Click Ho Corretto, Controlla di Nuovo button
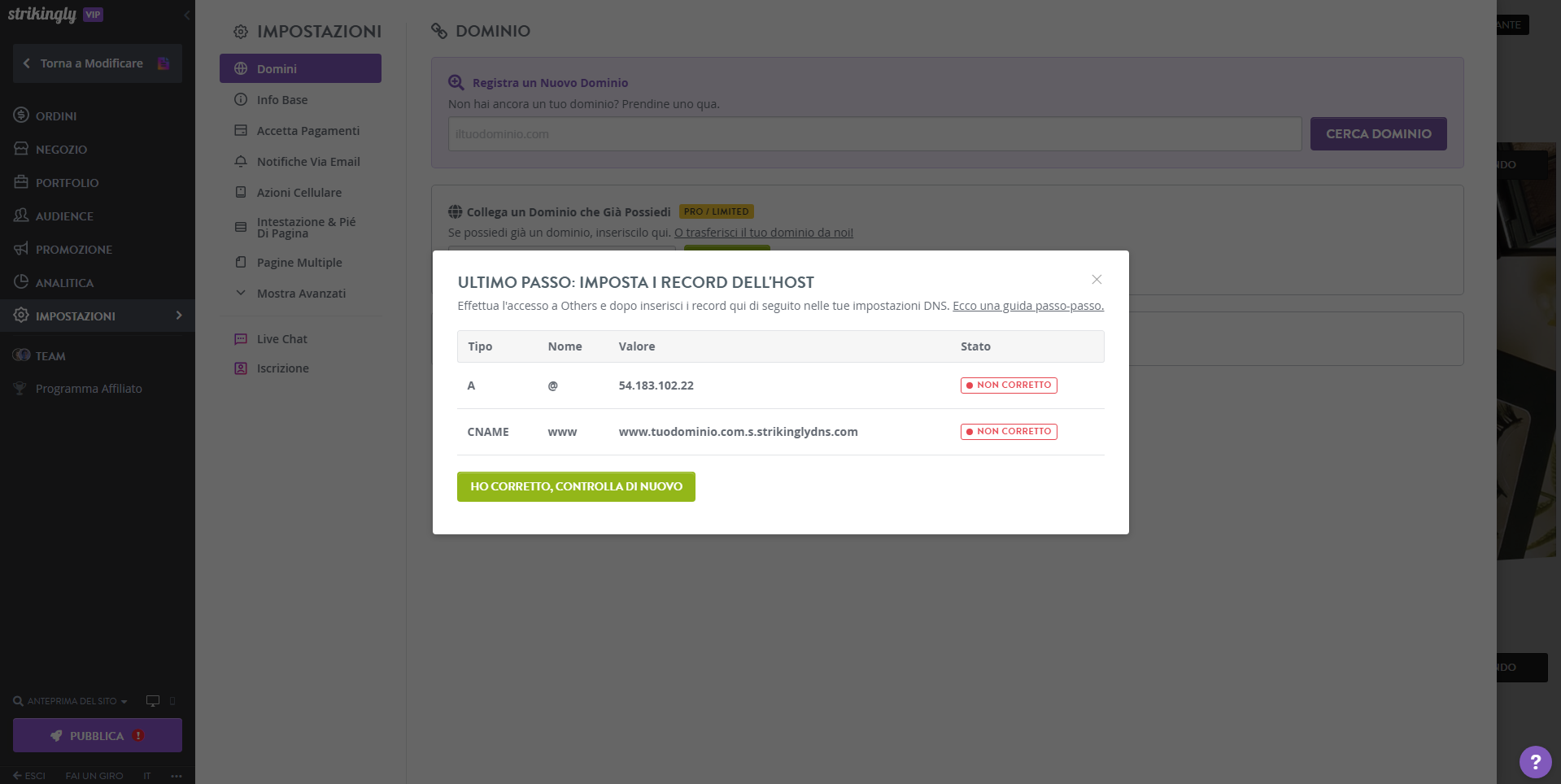 [576, 486]
